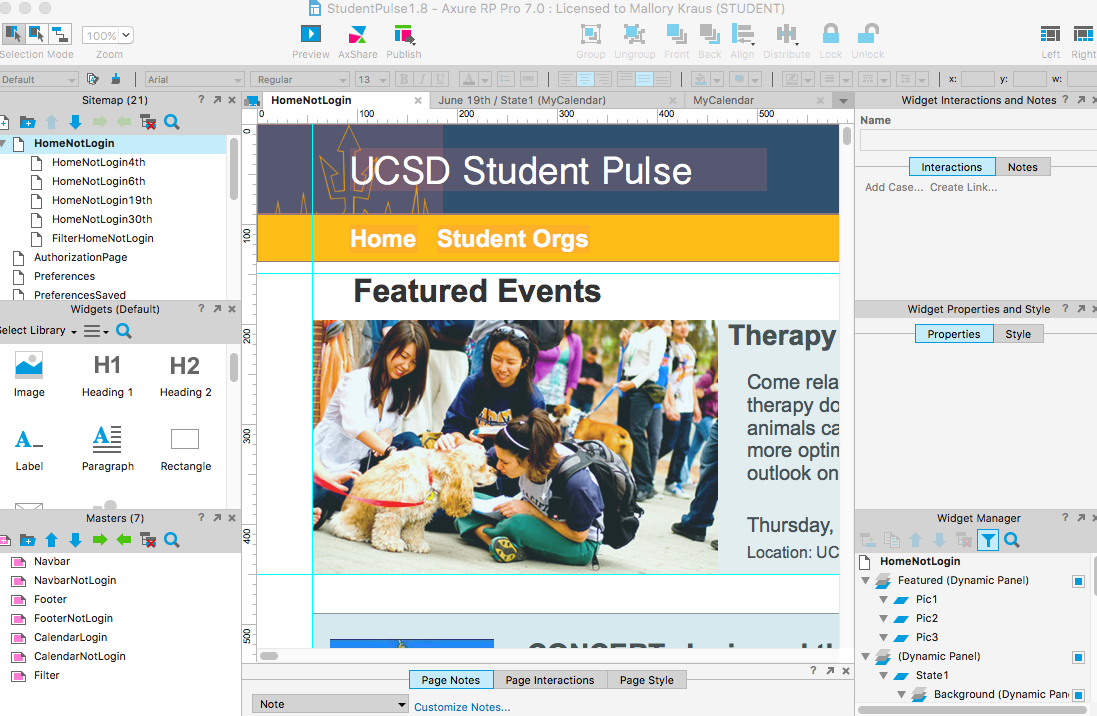1097x716 pixels.
Task: Switch to the MyCalendar page tab
Action: 722,100
